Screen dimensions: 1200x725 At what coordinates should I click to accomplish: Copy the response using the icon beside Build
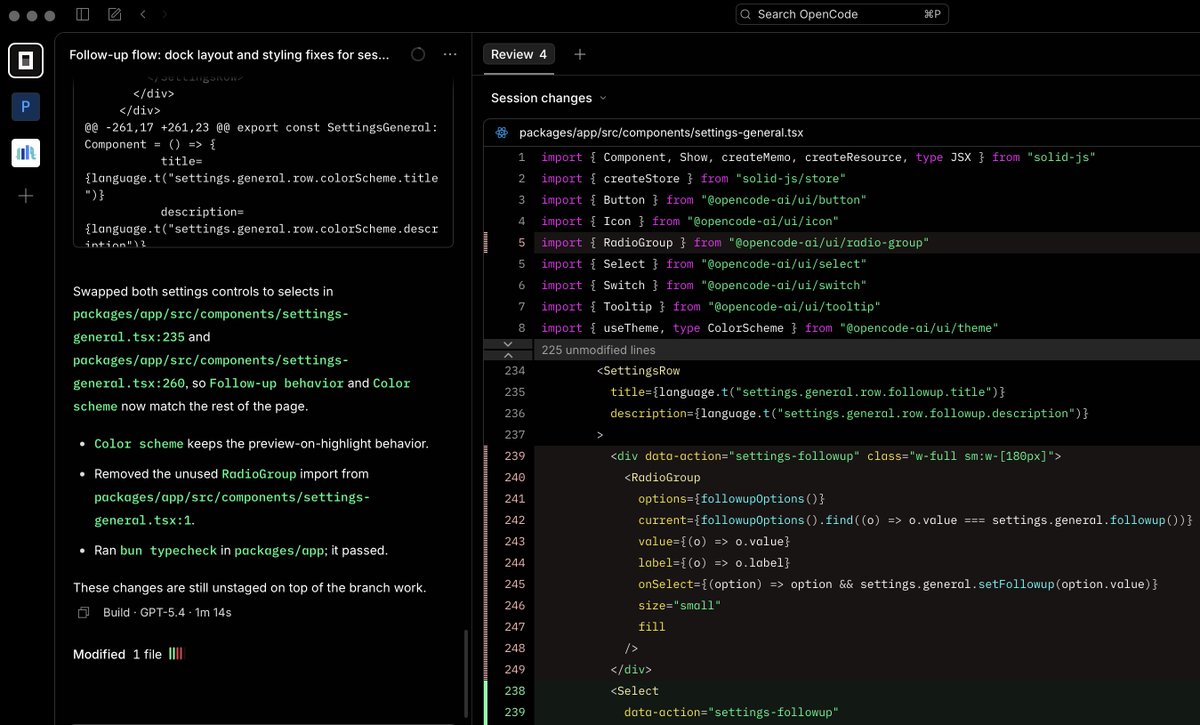click(x=84, y=612)
